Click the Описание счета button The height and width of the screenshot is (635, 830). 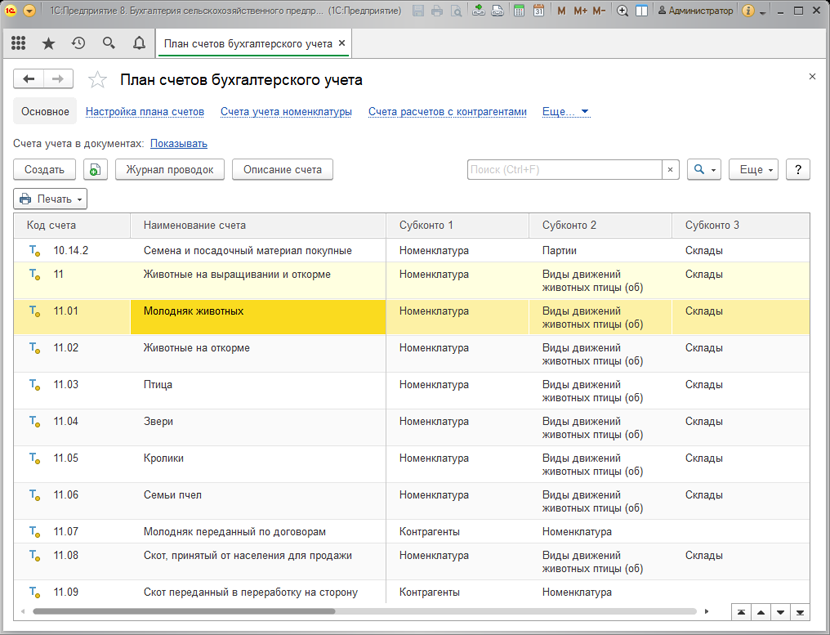click(x=282, y=169)
